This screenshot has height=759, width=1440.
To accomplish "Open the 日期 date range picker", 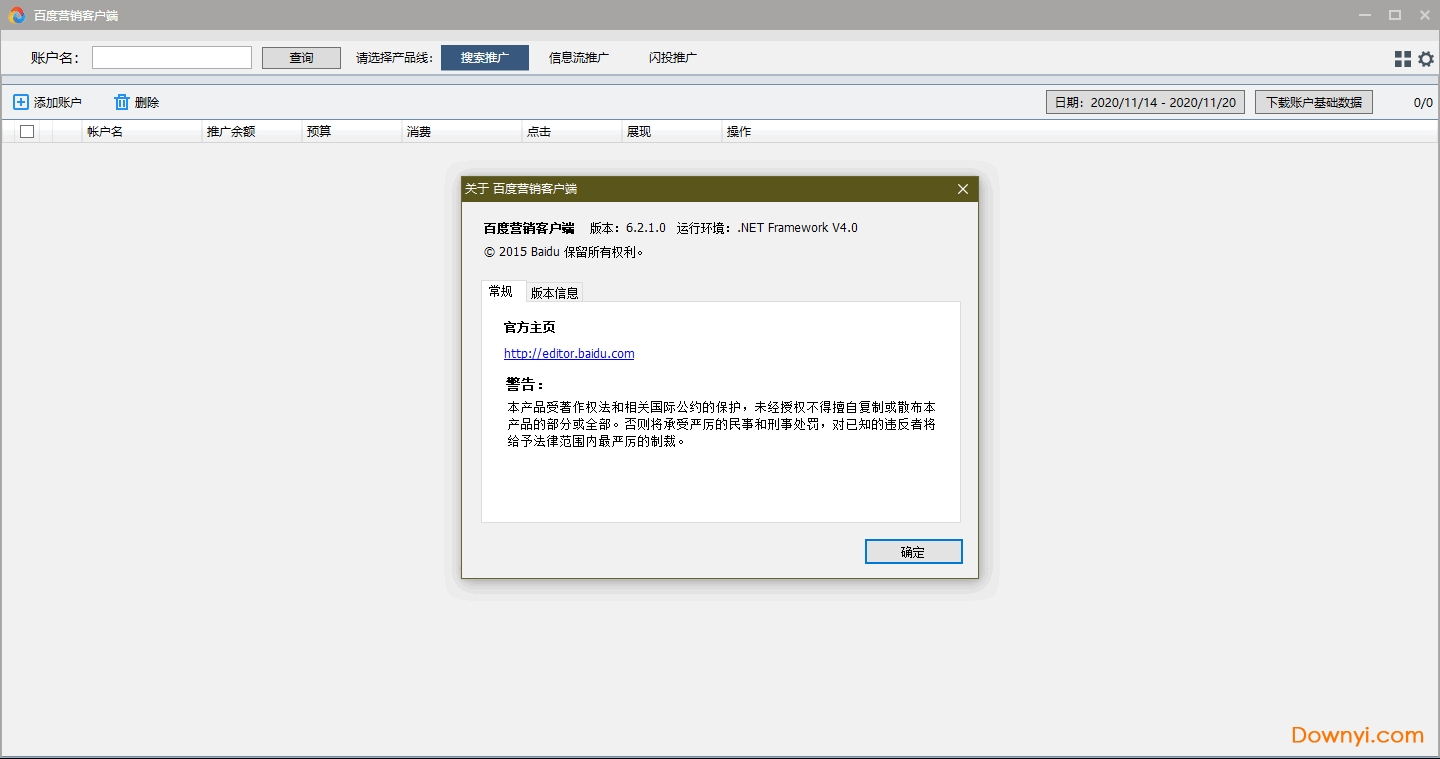I will 1145,102.
